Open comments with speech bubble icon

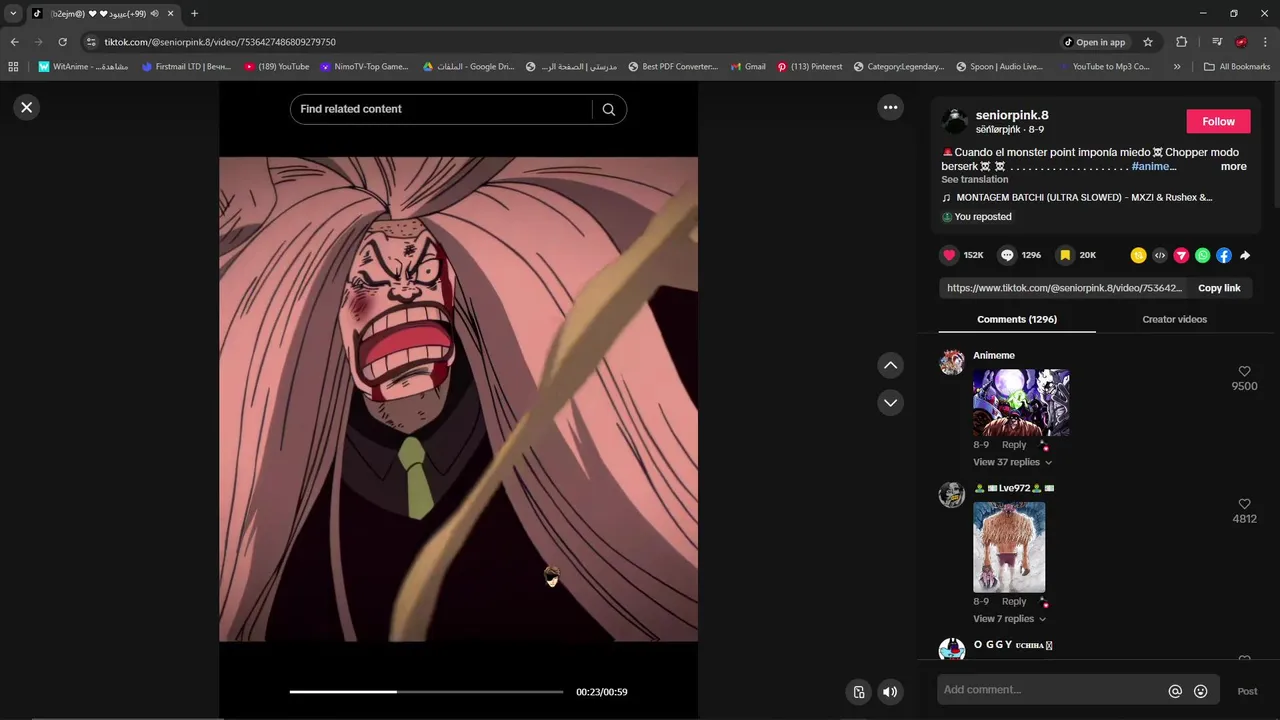coord(1007,255)
